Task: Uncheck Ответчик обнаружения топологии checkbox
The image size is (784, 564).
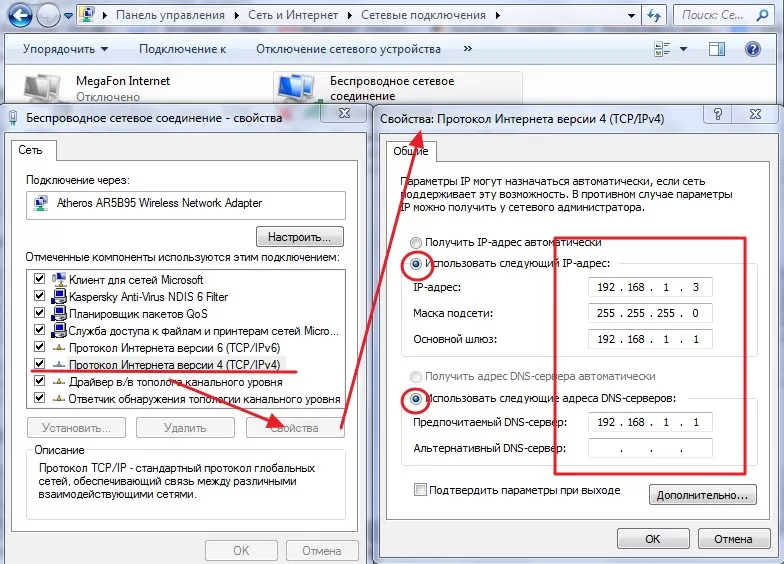Action: (40, 398)
